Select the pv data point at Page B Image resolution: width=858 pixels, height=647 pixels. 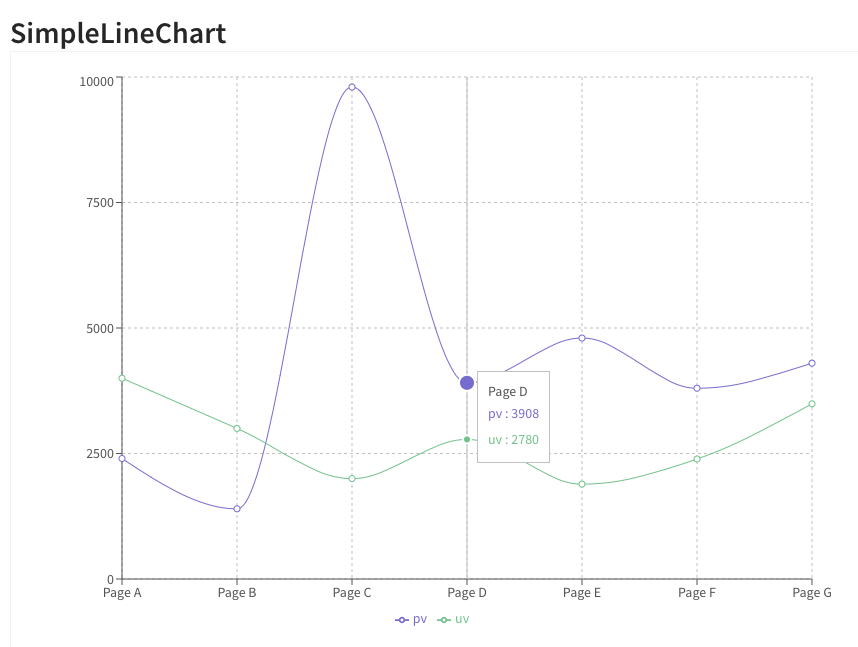point(237,509)
